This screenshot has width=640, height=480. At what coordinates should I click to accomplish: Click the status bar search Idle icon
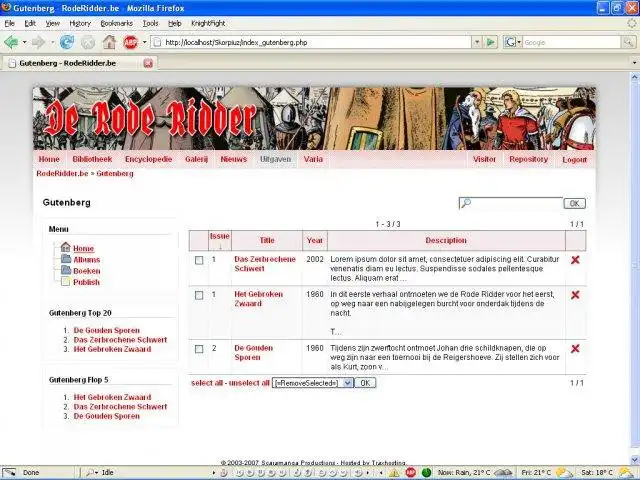[x=91, y=473]
